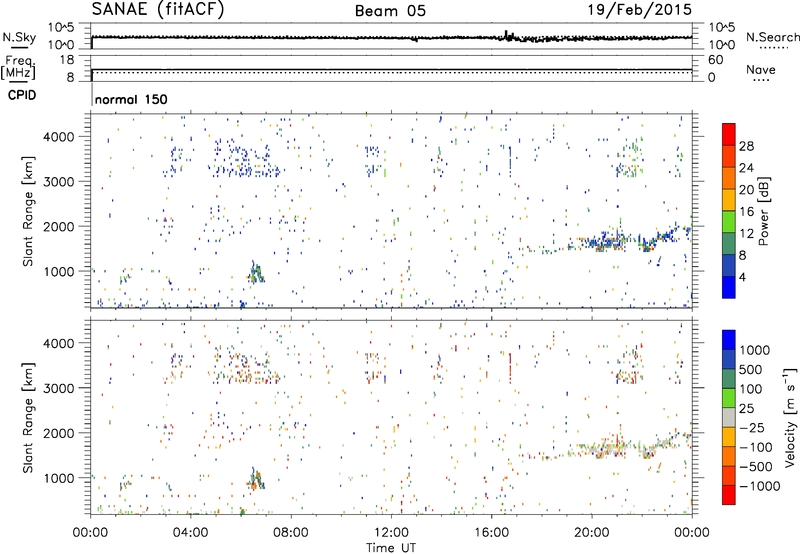This screenshot has height=554, width=800.
Task: Click Slant Range [km] label of power panel
Action: [28, 211]
